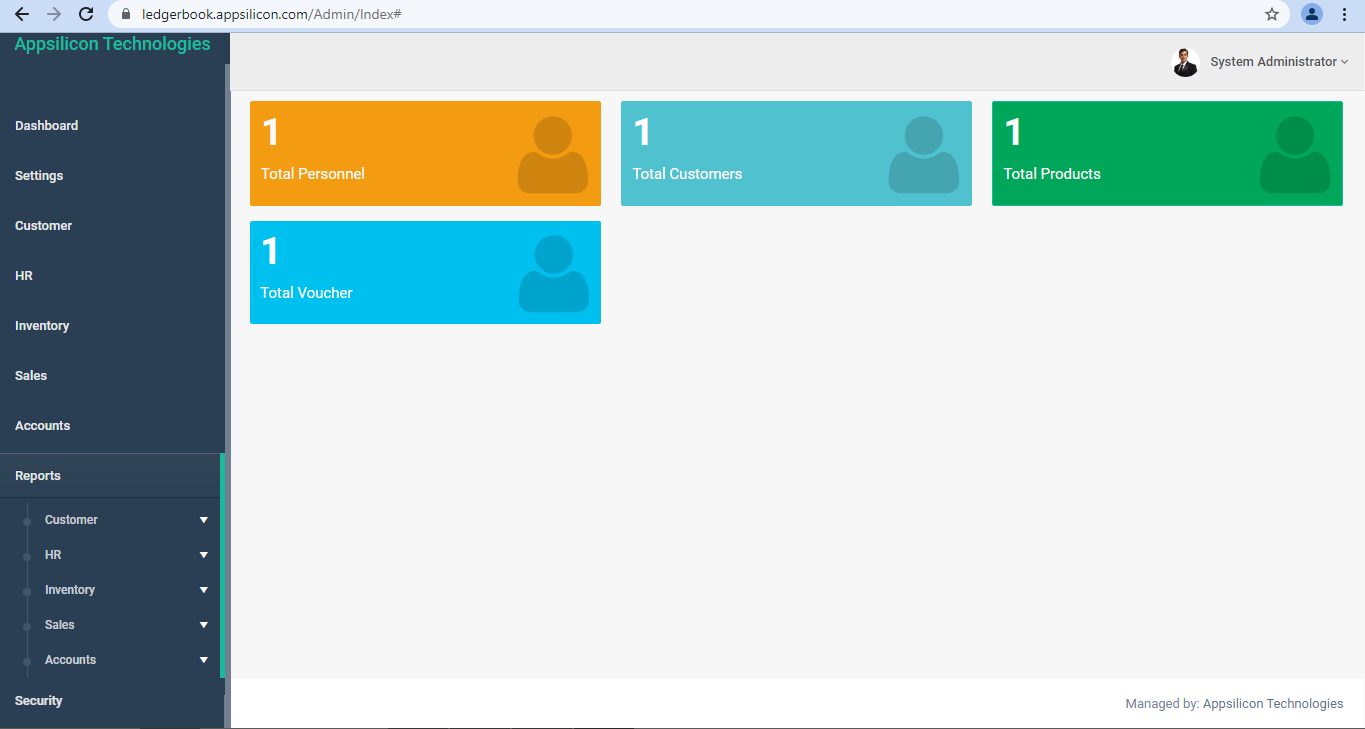Click the person icon on Total Personnel card
This screenshot has height=729, width=1365.
tap(552, 154)
